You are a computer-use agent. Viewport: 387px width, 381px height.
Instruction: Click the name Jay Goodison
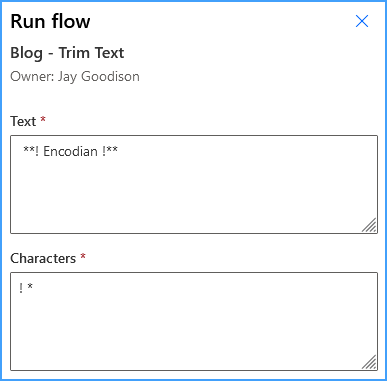pyautogui.click(x=99, y=77)
